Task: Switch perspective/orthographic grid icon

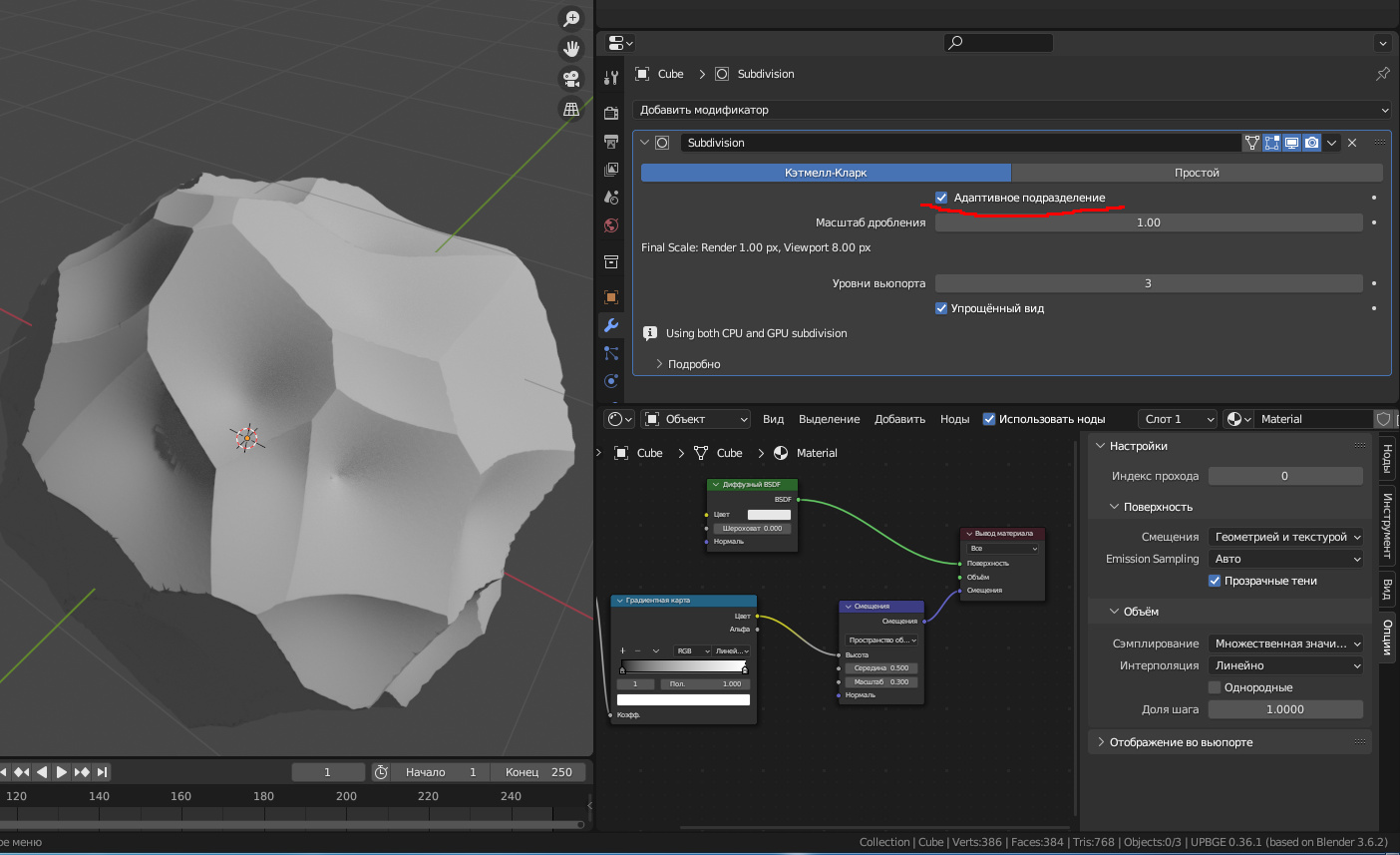Action: coord(571,110)
